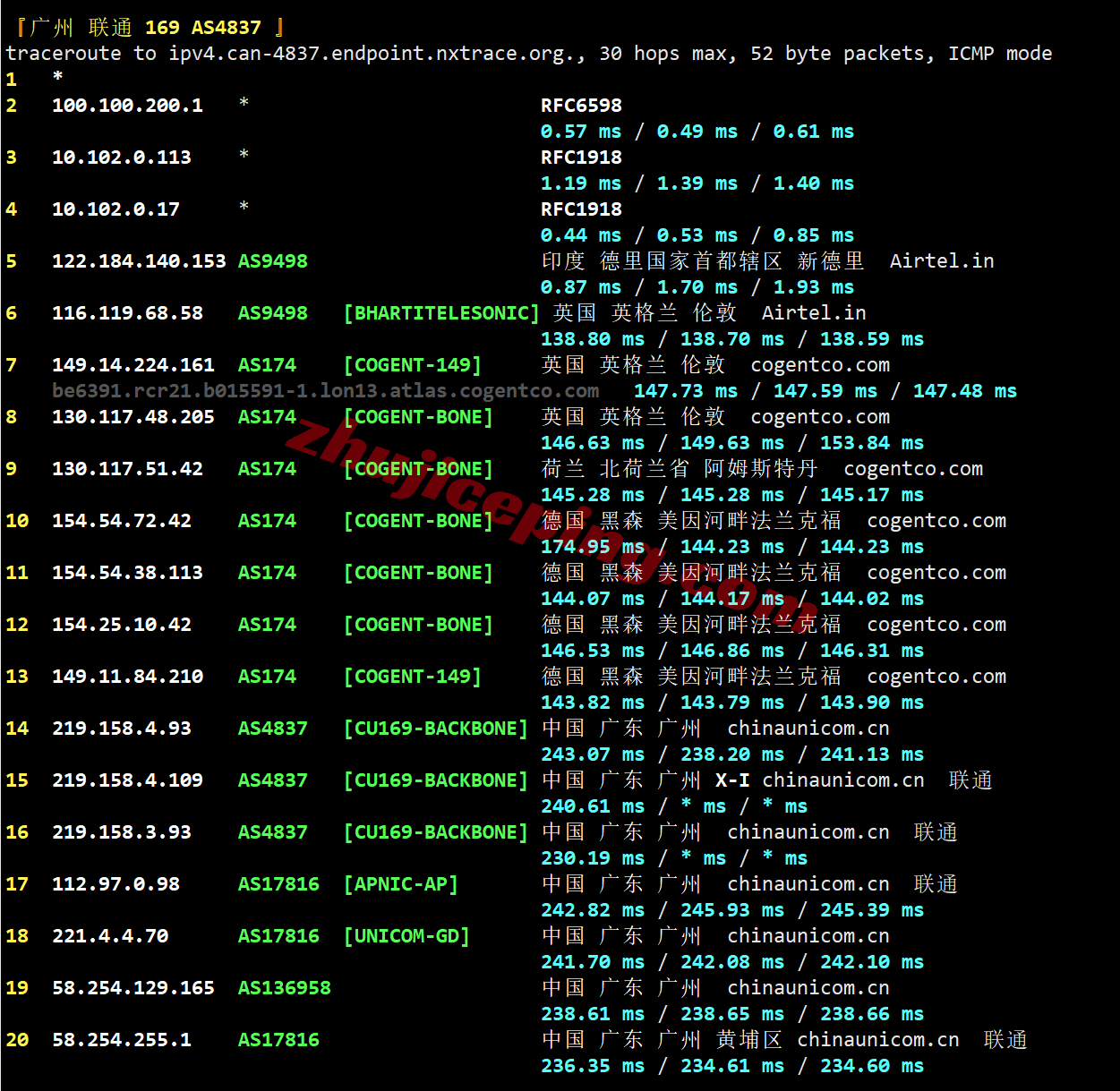The image size is (1120, 1091).
Task: Select the IP address 58.254.255.1
Action: pyautogui.click(x=122, y=1040)
